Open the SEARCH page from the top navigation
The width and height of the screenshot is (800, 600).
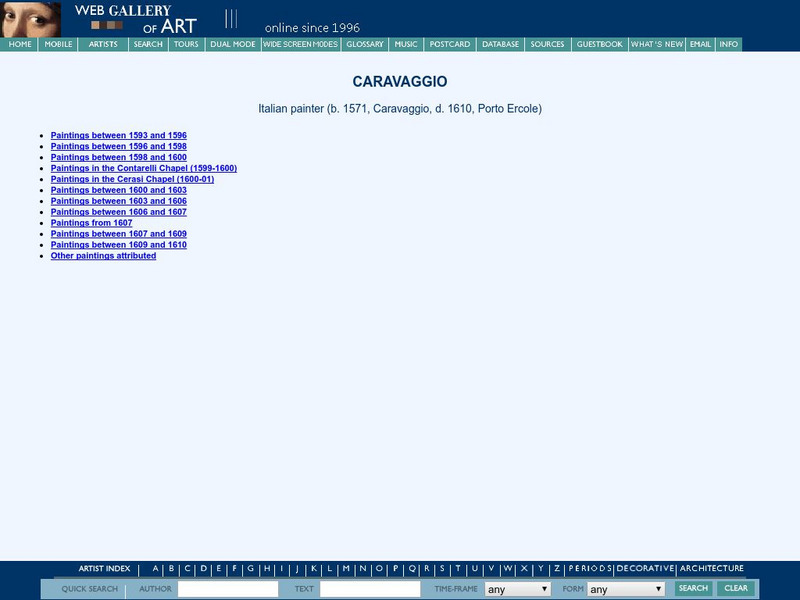(x=148, y=44)
